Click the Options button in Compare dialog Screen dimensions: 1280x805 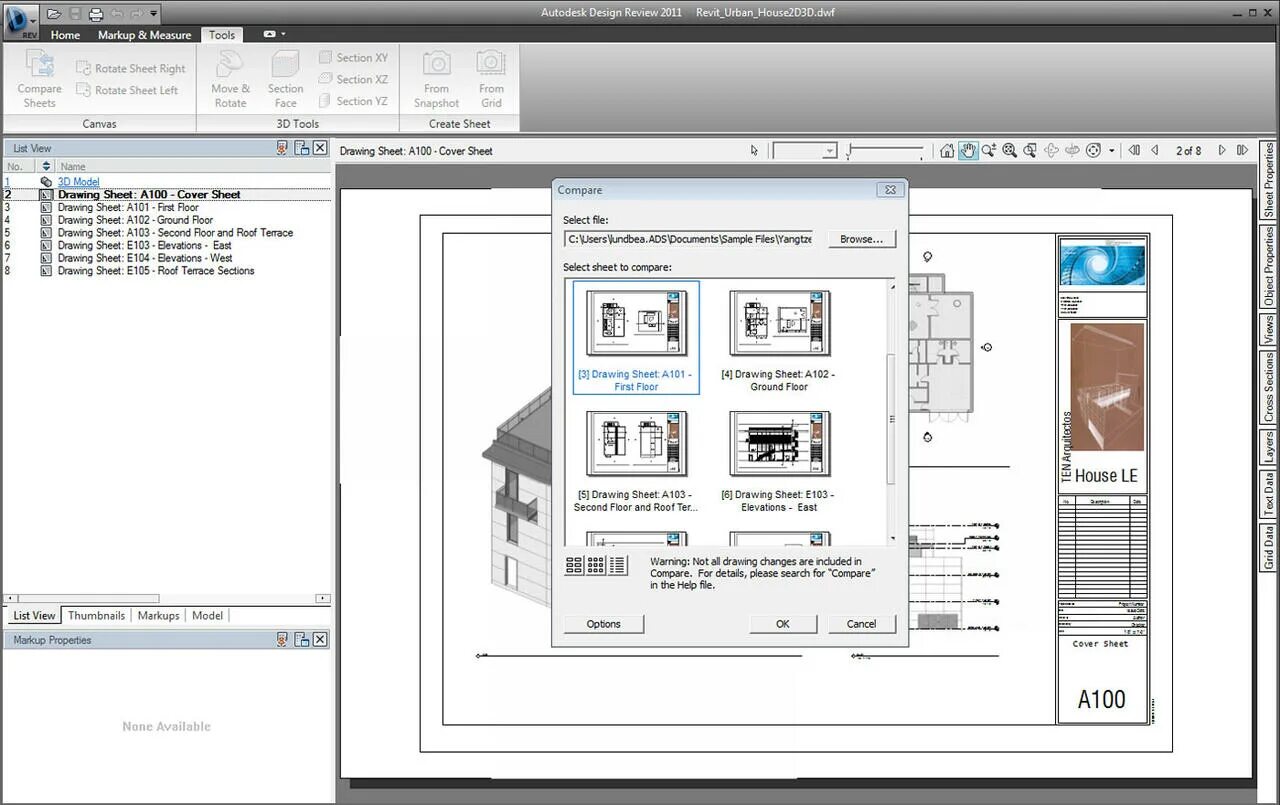[x=604, y=624]
